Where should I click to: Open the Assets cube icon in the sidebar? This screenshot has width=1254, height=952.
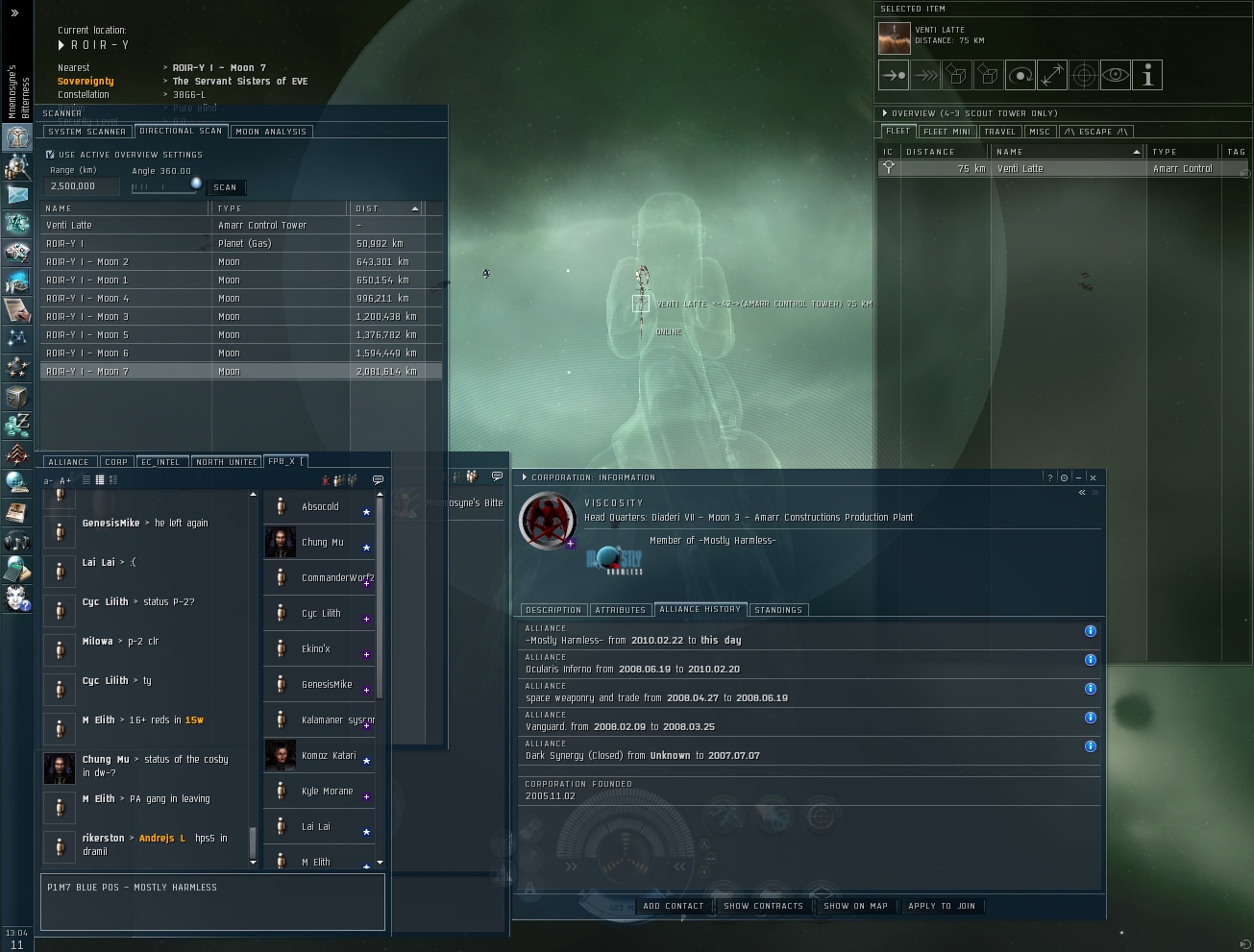click(17, 396)
